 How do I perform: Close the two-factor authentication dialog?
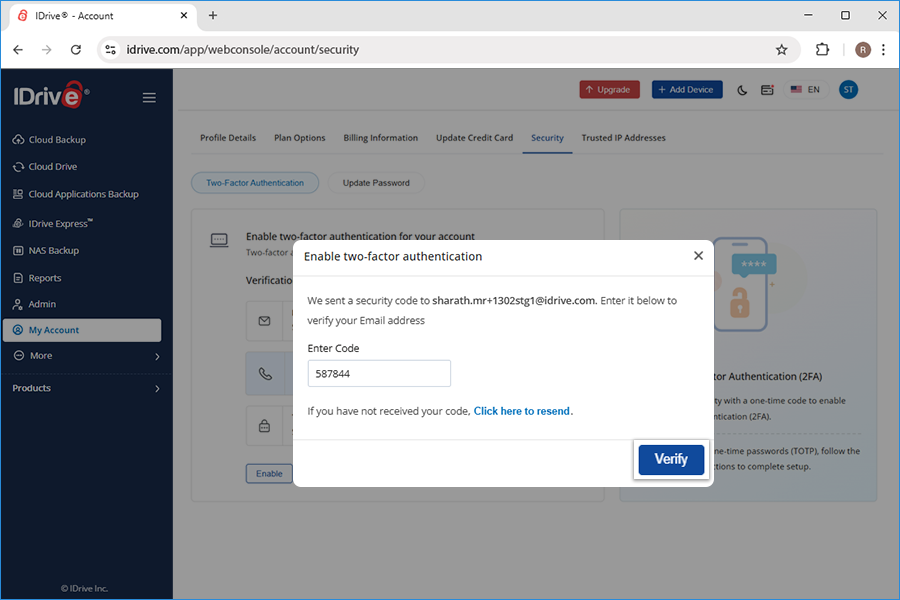[x=698, y=256]
